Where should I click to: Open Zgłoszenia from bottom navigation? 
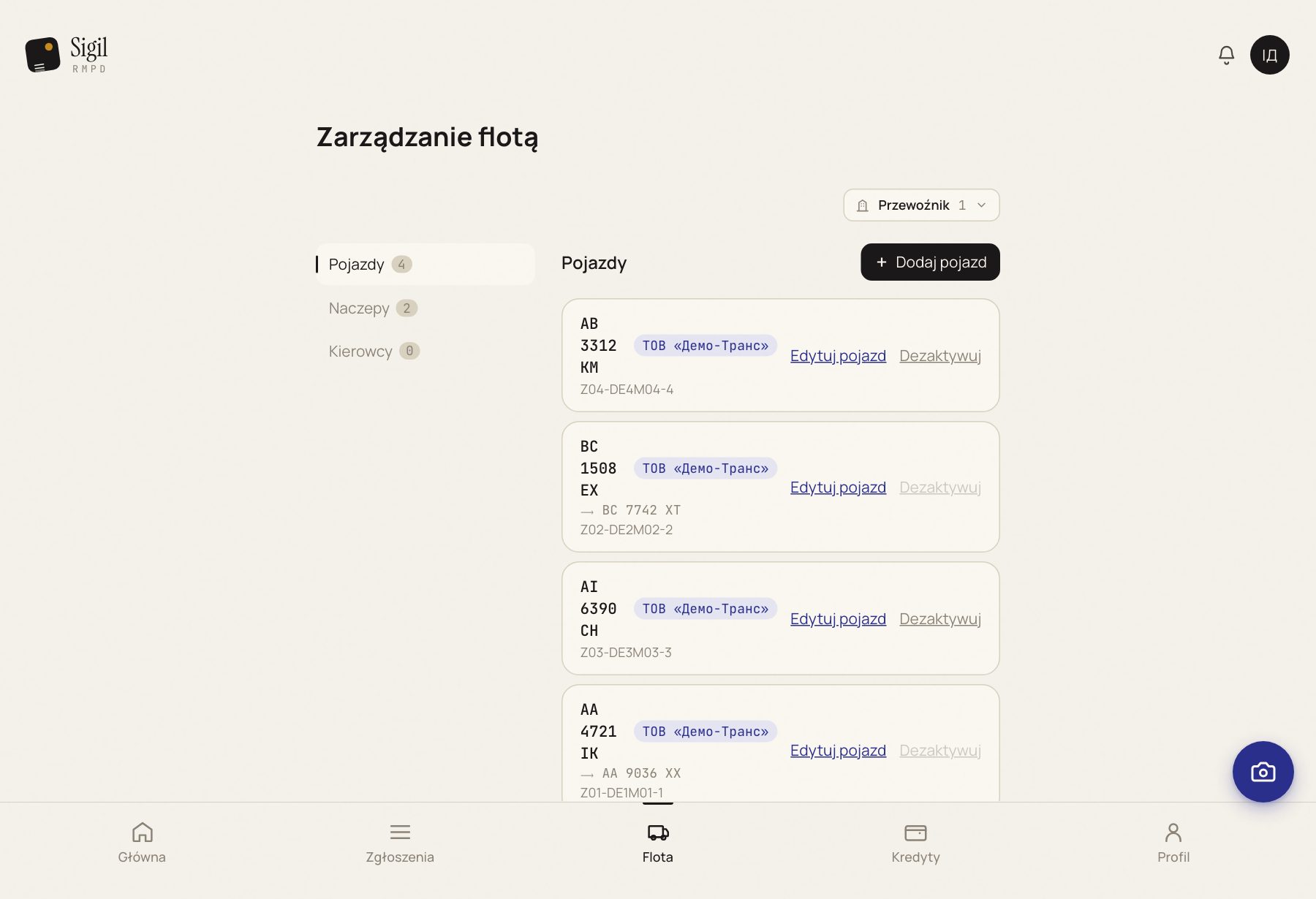[x=400, y=843]
